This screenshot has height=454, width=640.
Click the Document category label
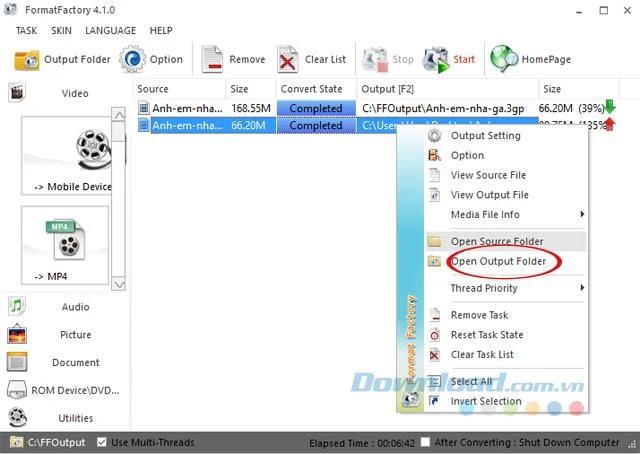(x=76, y=363)
